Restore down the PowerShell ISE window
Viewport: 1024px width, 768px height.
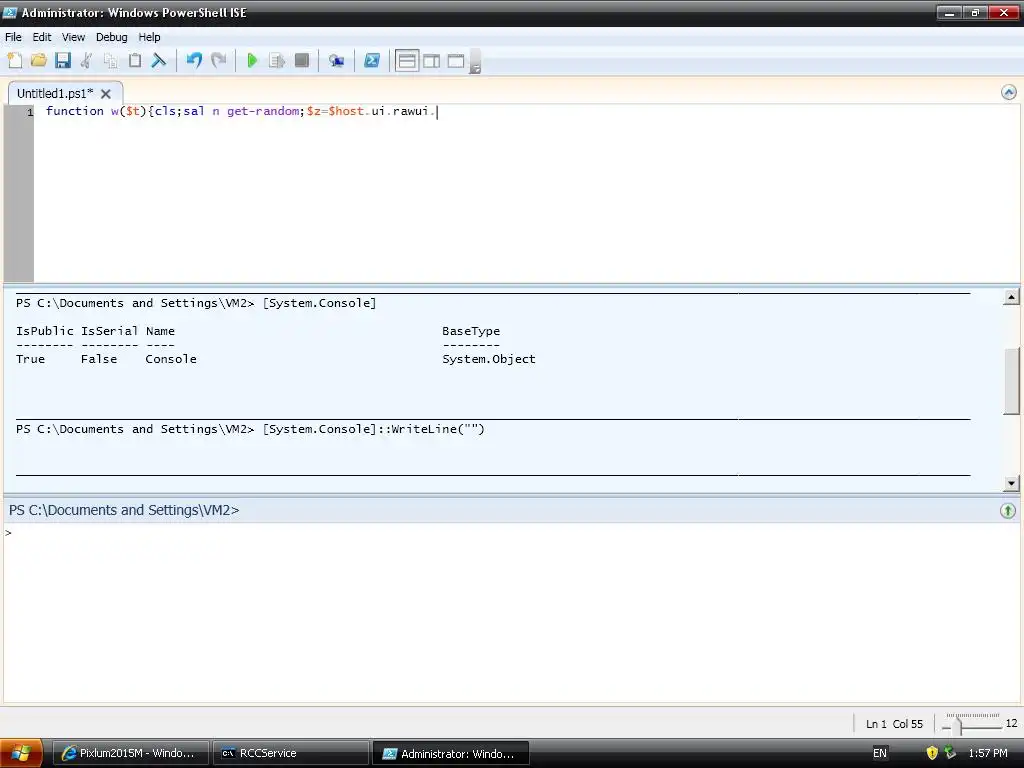(975, 12)
